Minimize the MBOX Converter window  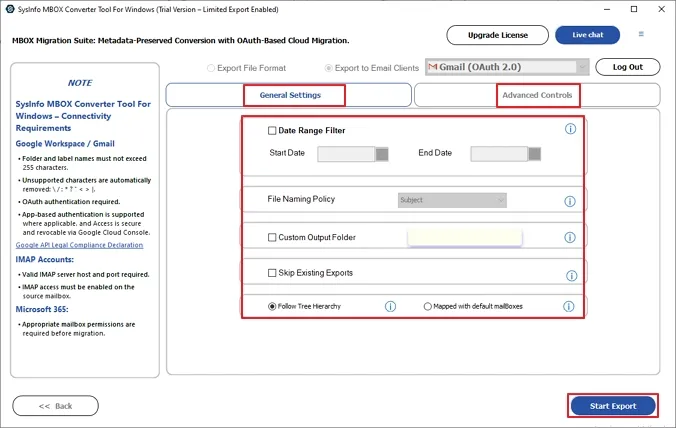pos(607,9)
